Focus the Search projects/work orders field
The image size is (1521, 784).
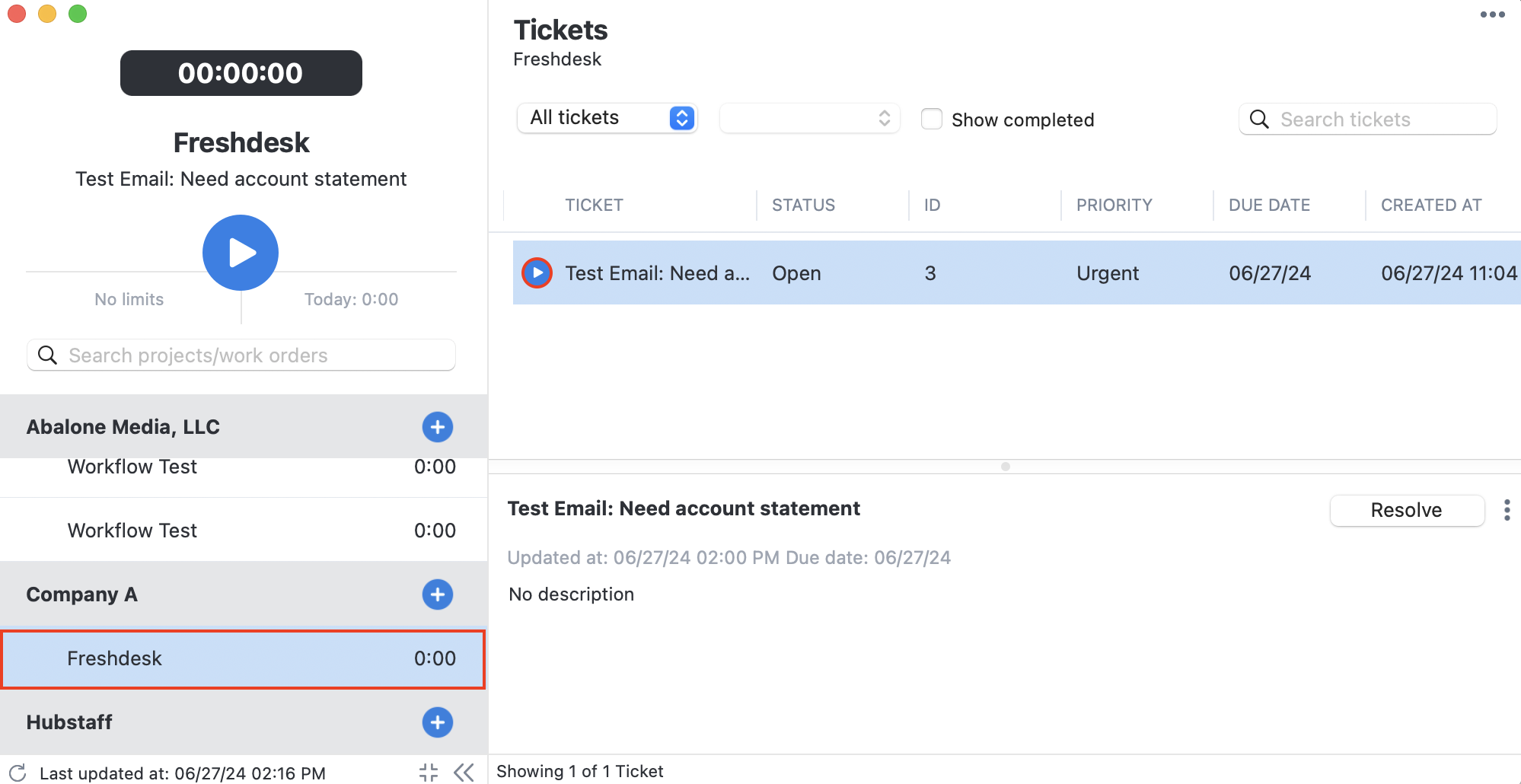pos(241,355)
